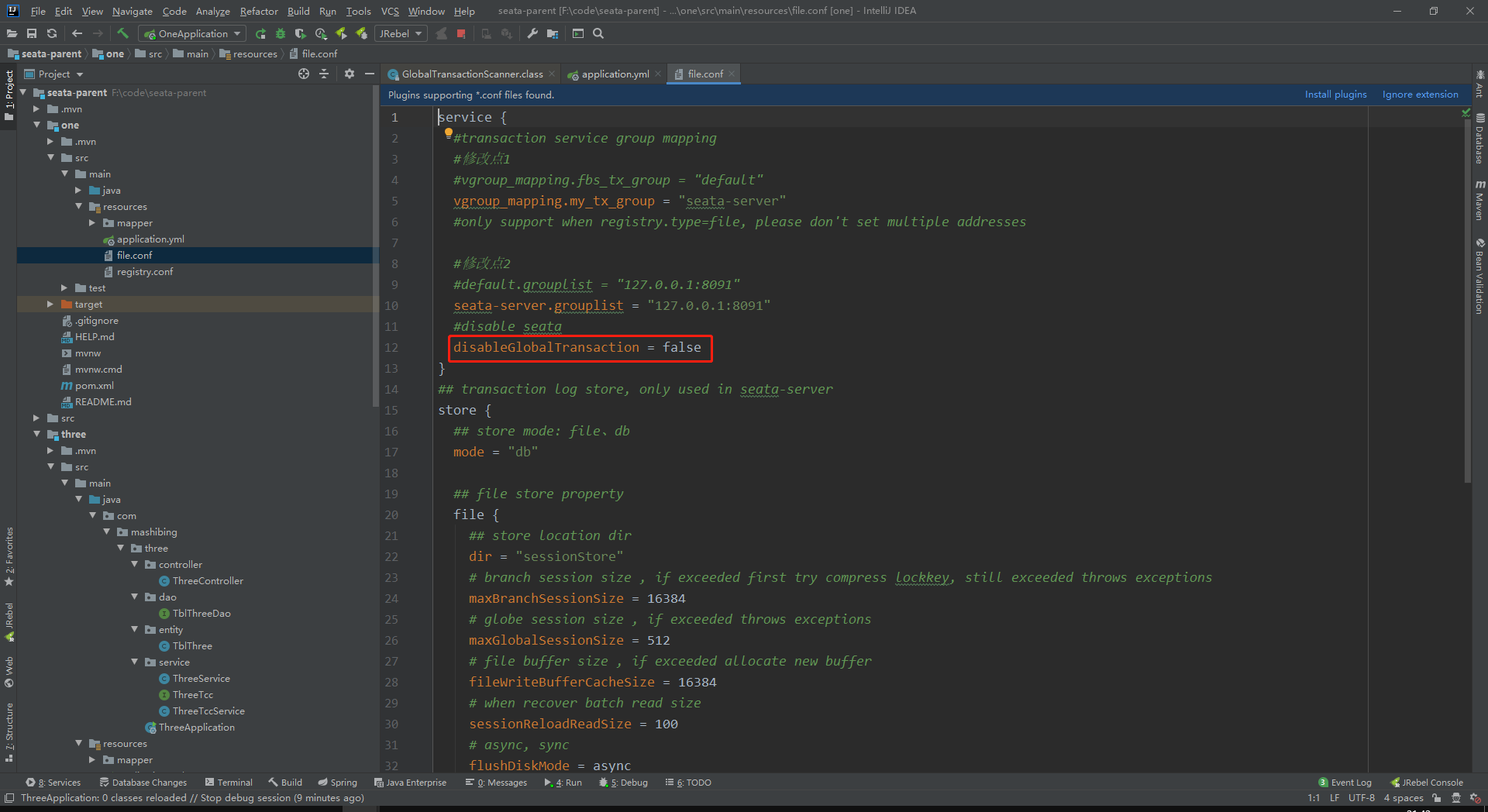Image resolution: width=1488 pixels, height=812 pixels.
Task: Open the Project view selector dropdown
Action: pos(54,74)
